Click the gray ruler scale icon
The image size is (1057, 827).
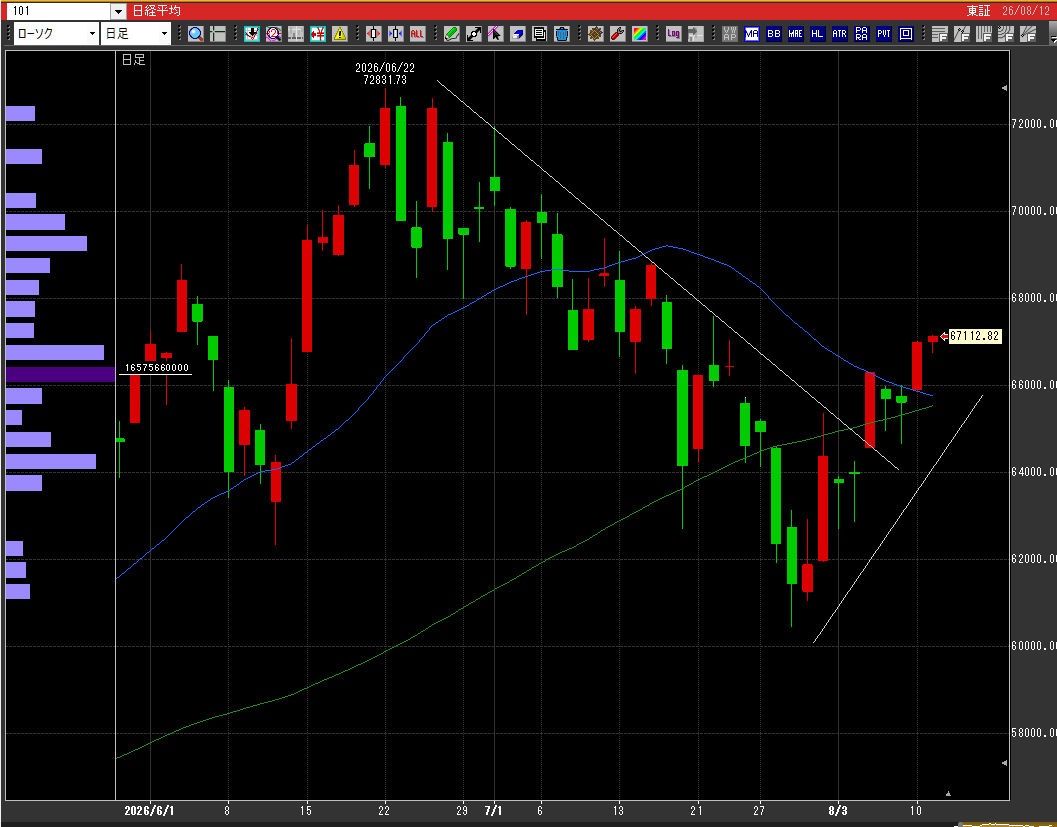point(296,34)
